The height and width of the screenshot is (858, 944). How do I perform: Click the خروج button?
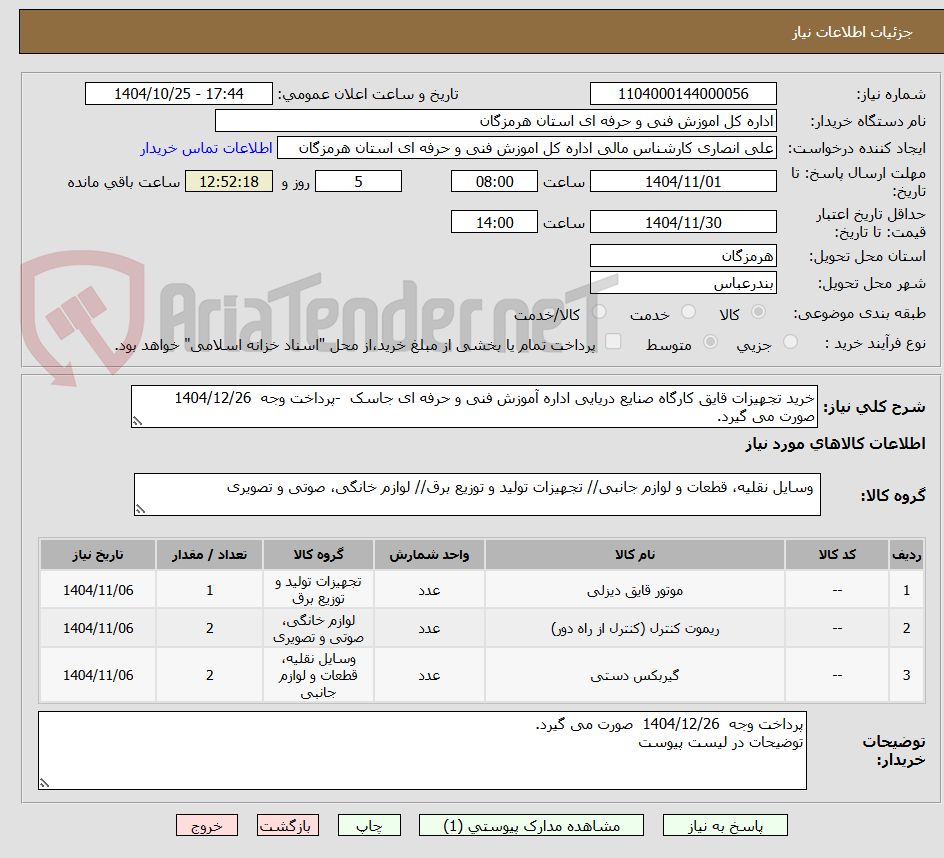click(207, 825)
